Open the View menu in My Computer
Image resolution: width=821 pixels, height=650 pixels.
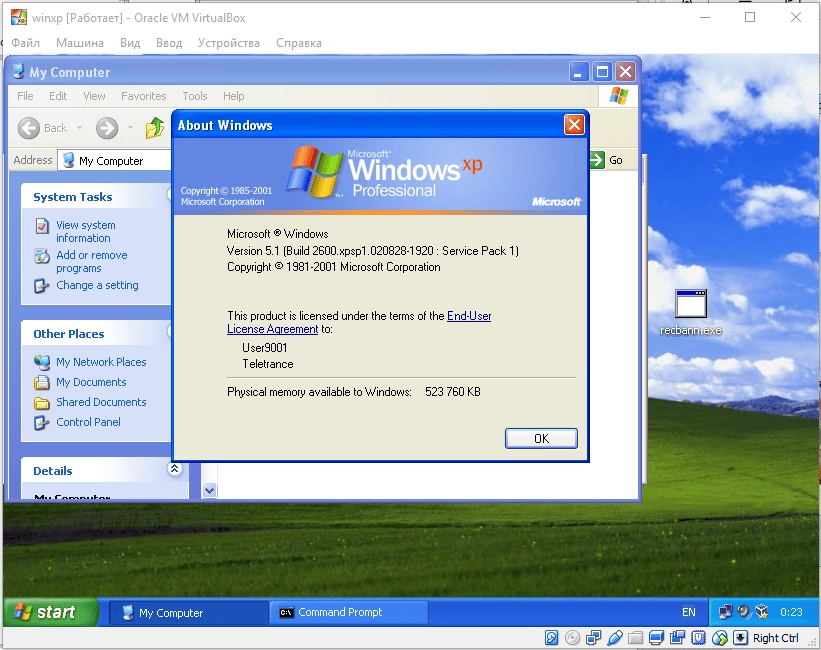click(x=94, y=96)
